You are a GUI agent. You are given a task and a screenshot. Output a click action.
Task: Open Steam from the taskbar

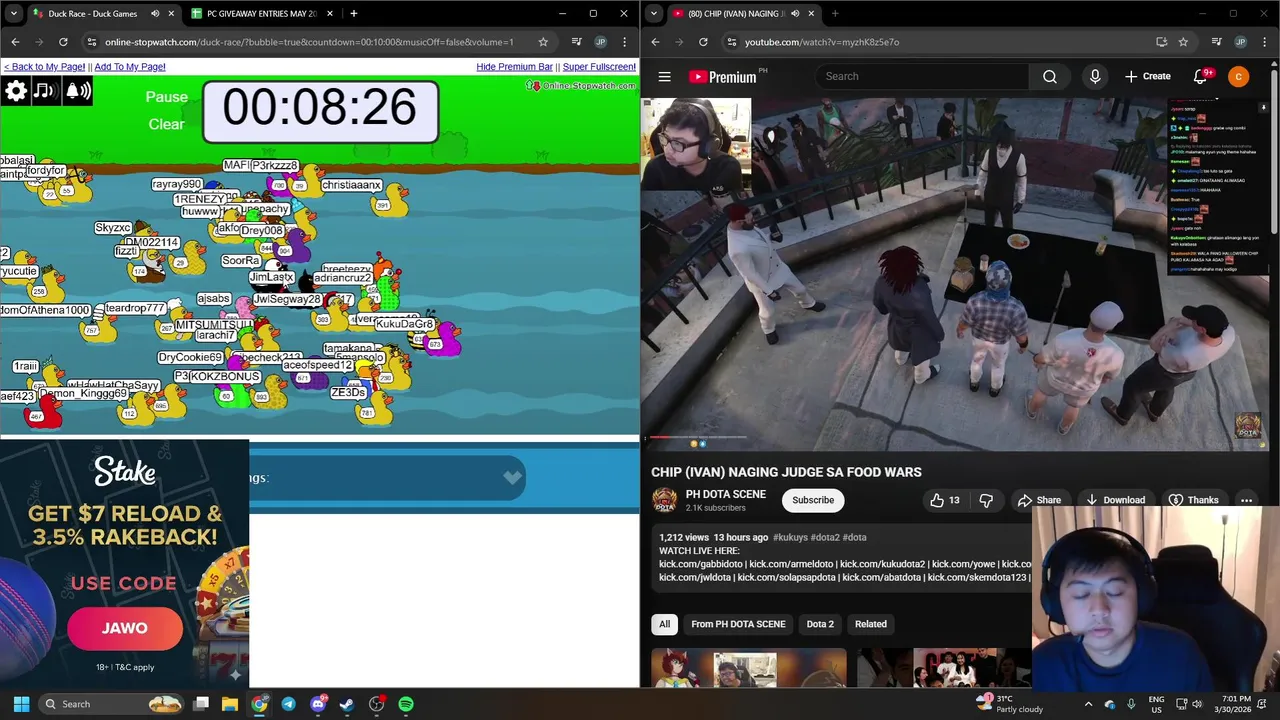click(347, 704)
